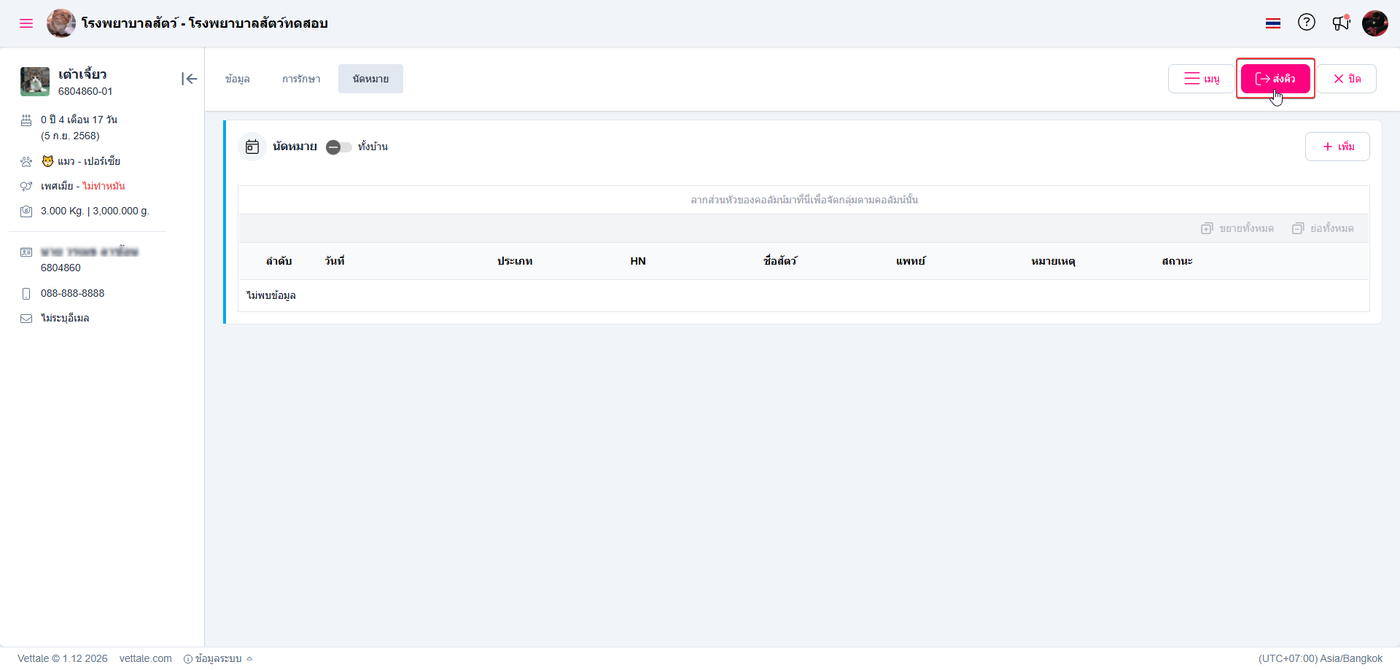Viewport: 1400px width, 670px height.
Task: Select the นัดหมาย tab
Action: [371, 79]
